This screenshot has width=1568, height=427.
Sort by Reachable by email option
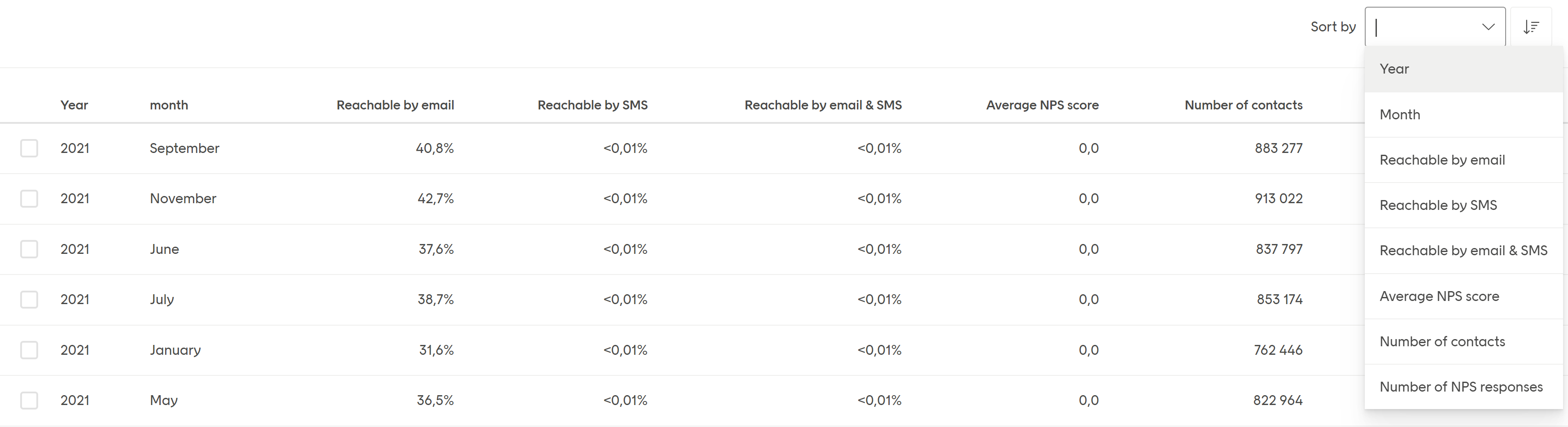point(1441,160)
